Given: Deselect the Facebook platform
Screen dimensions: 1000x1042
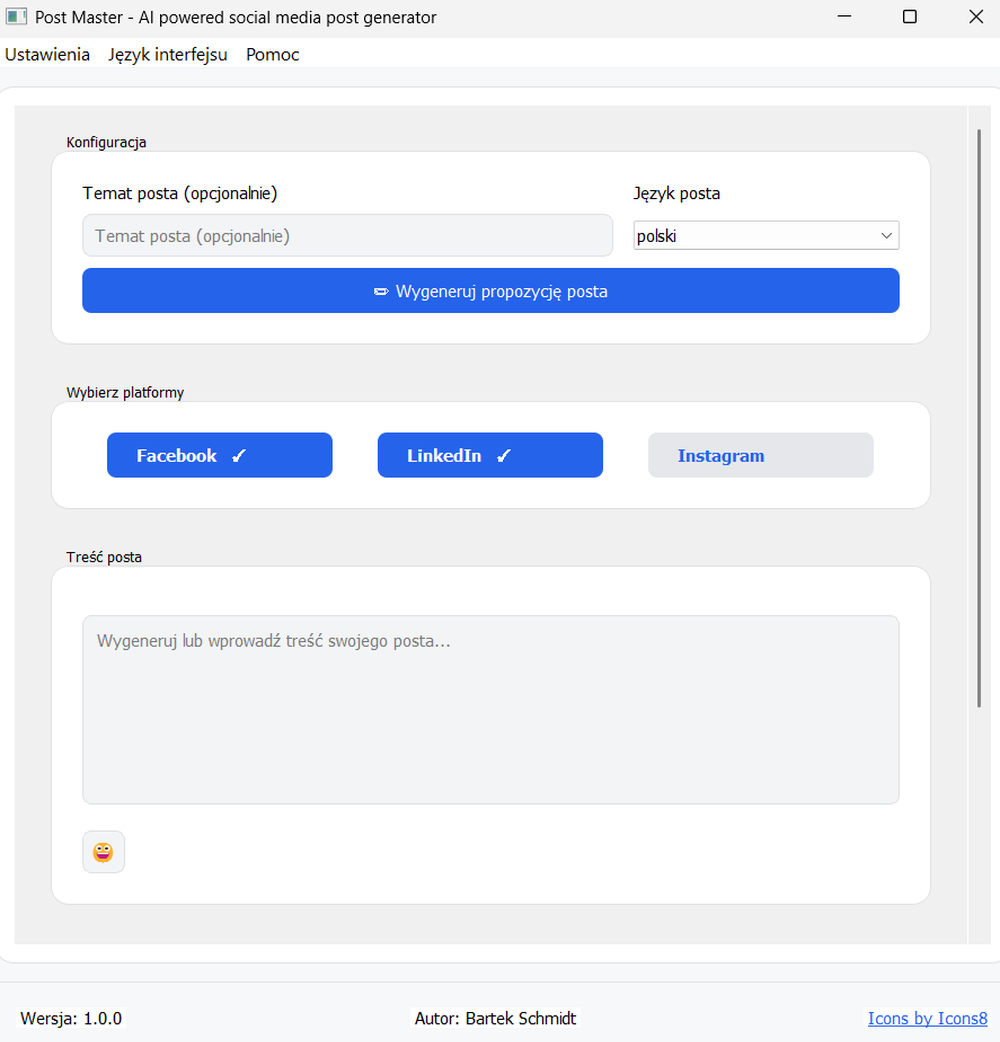Looking at the screenshot, I should point(190,455).
